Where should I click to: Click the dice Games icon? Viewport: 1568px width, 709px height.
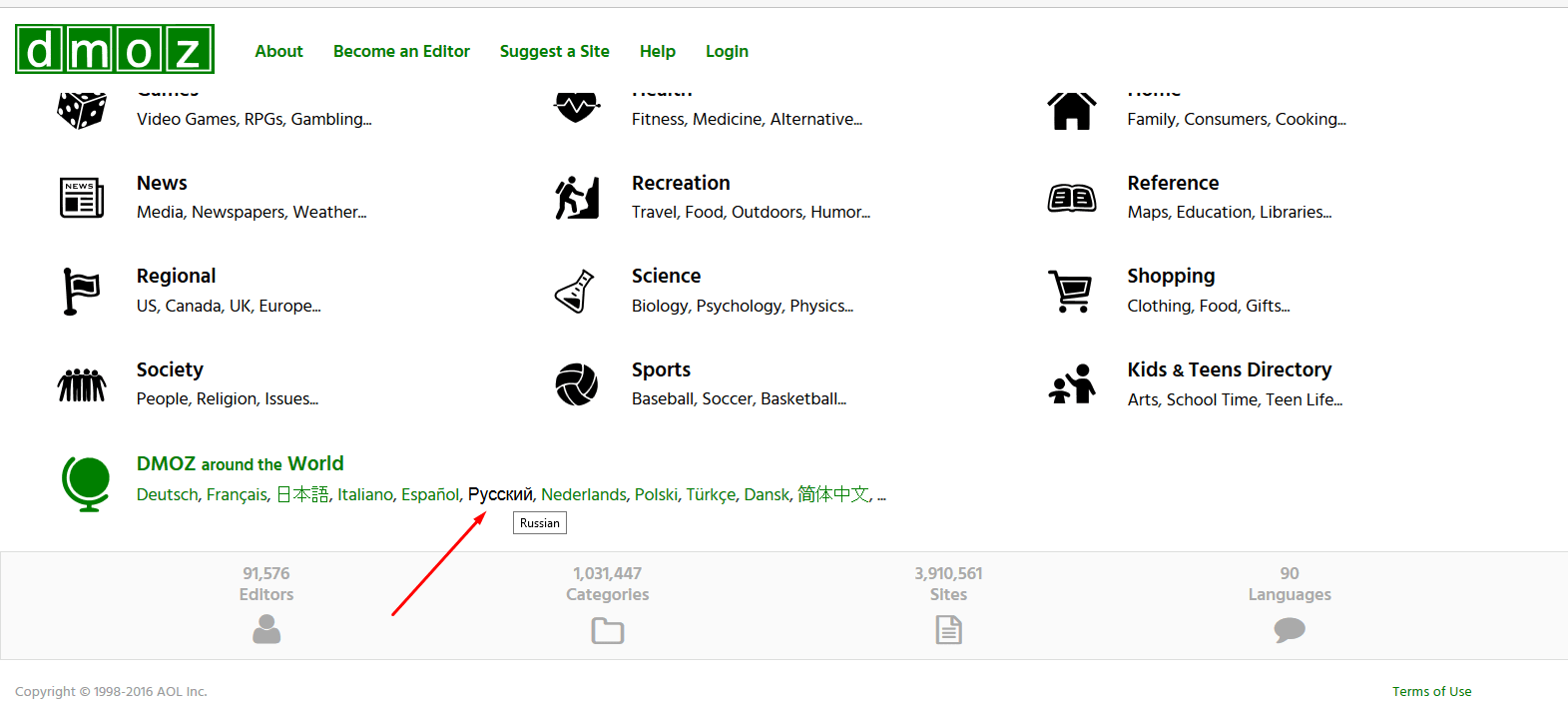point(82,110)
